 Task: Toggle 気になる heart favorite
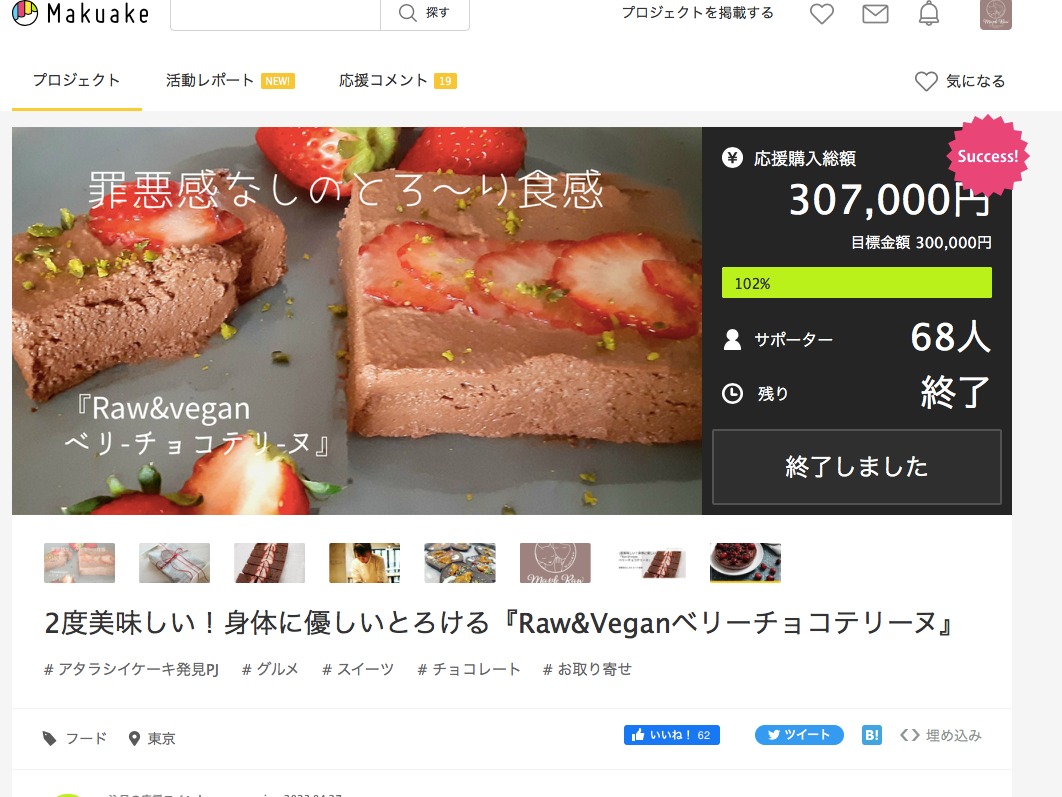(x=960, y=81)
